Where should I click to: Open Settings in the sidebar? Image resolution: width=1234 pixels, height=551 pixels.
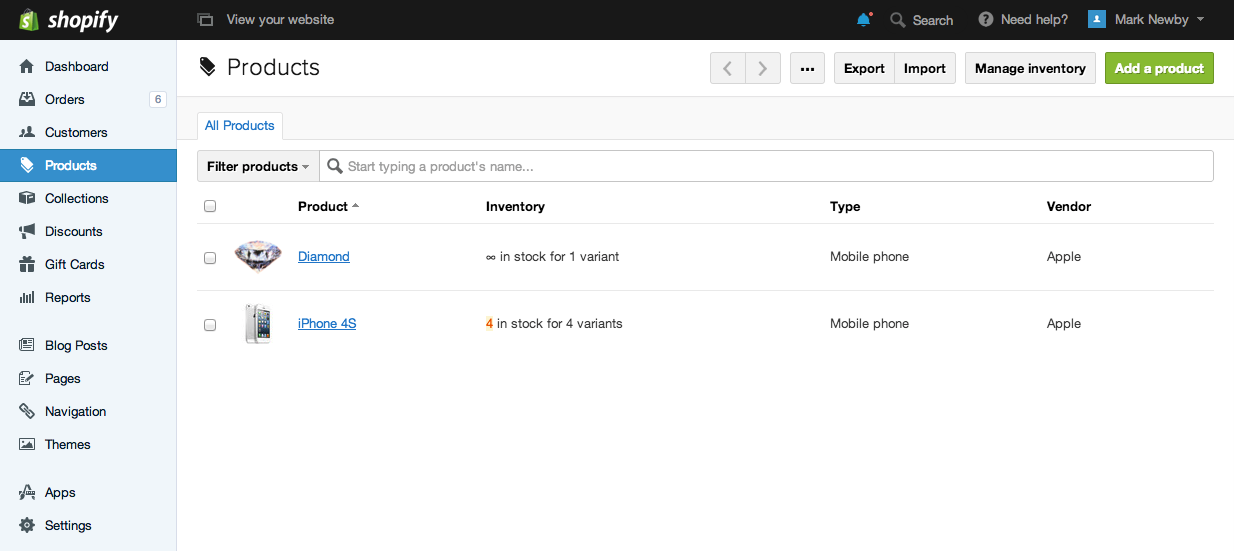(x=88, y=525)
